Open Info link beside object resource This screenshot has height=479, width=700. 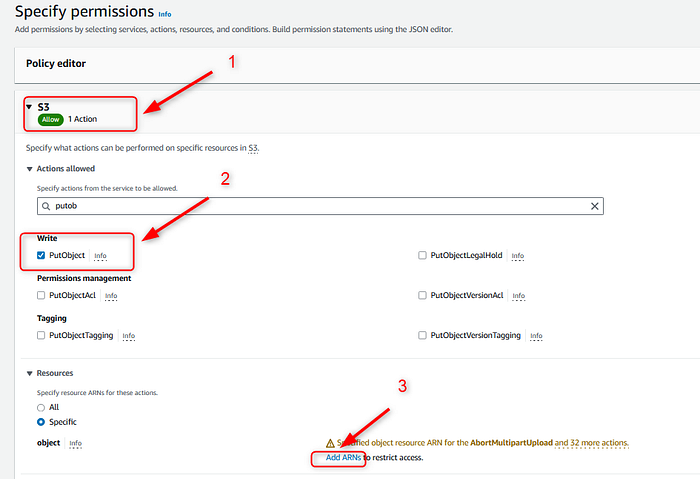click(75, 443)
